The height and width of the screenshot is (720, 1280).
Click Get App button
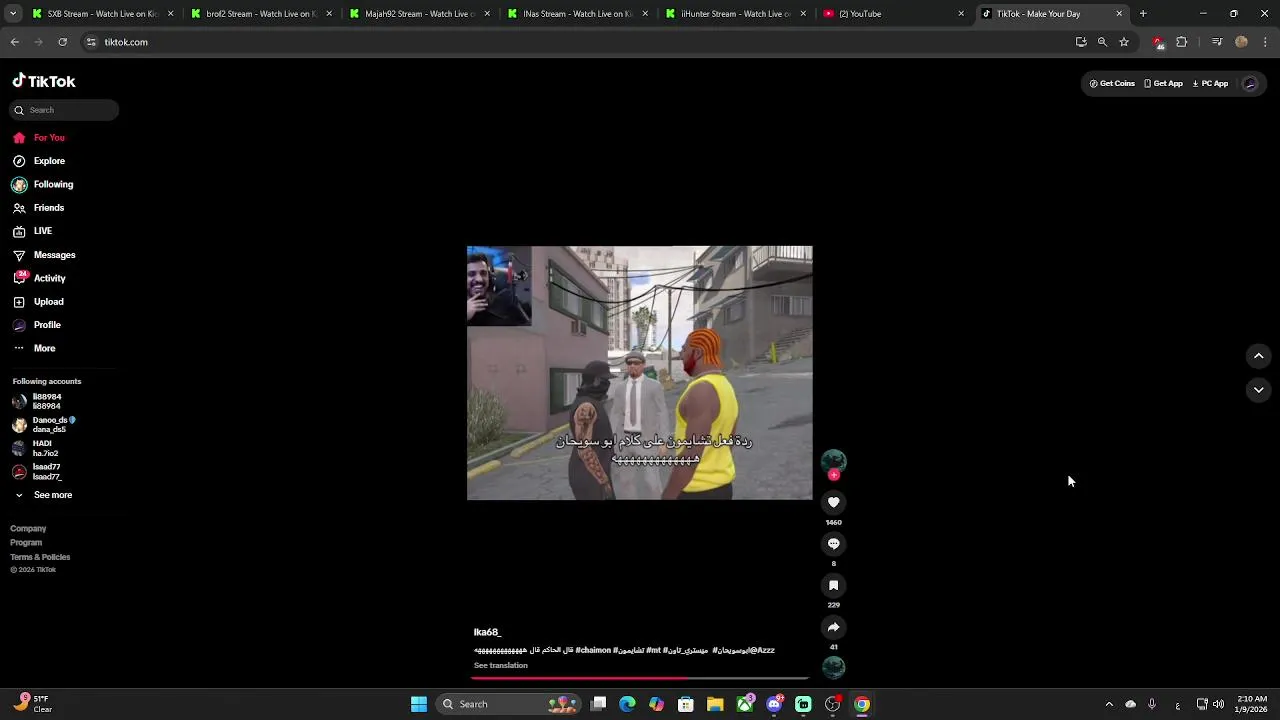click(1163, 84)
